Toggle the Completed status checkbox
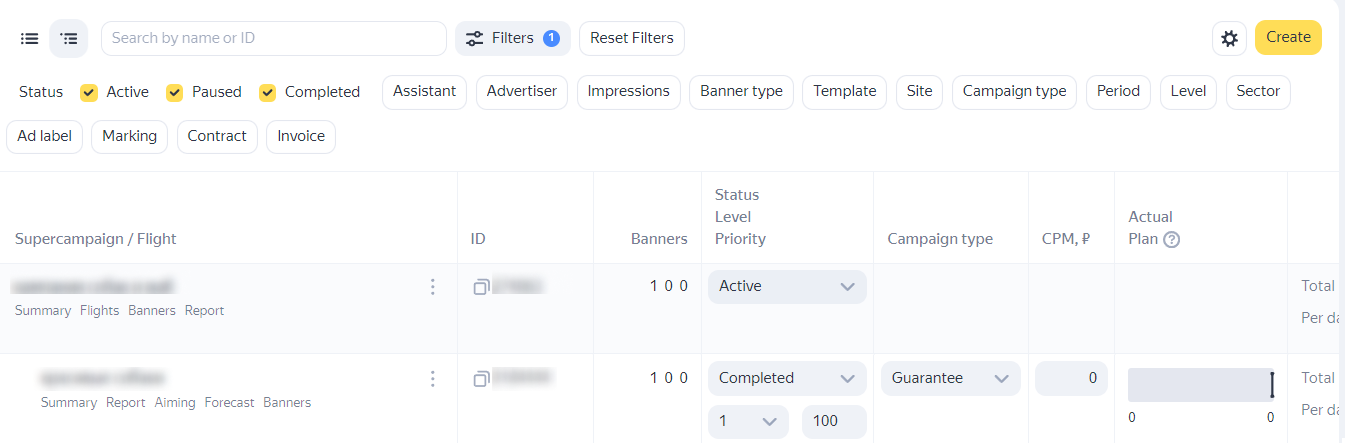1345x443 pixels. 268,92
